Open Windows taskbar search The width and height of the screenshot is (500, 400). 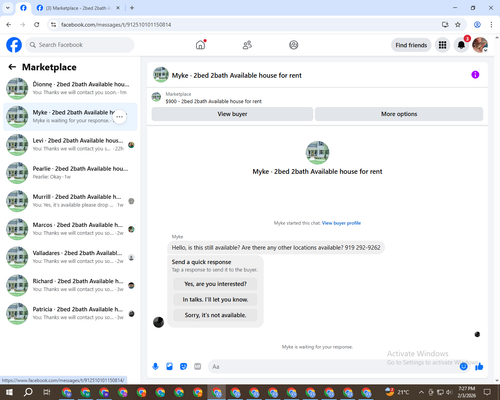click(28, 392)
